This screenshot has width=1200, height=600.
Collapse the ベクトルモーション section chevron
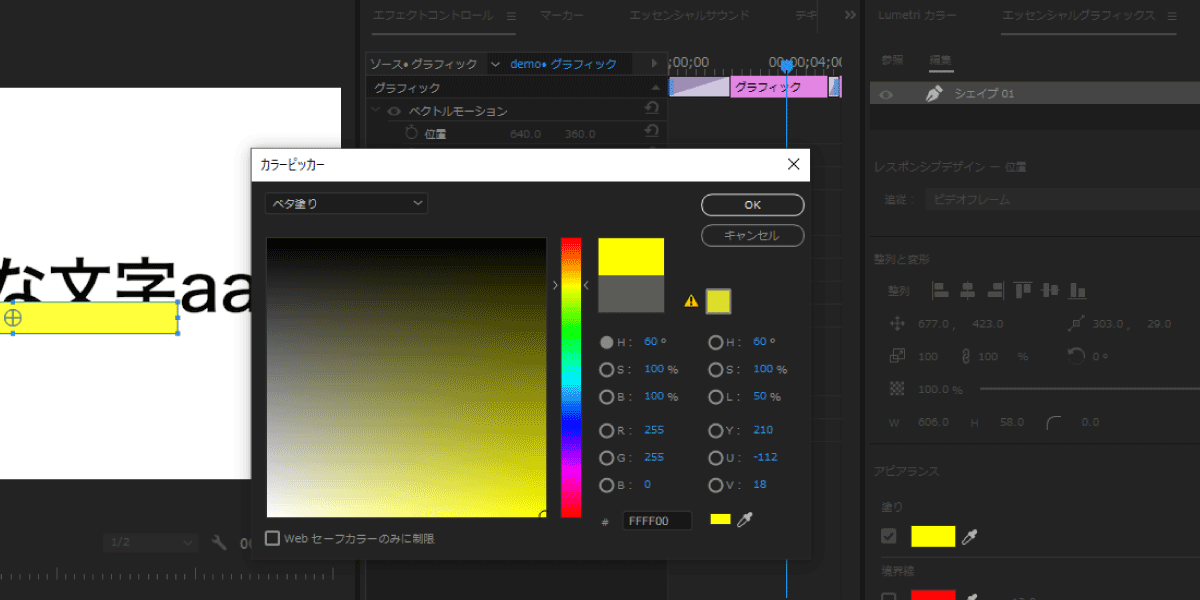tap(376, 111)
